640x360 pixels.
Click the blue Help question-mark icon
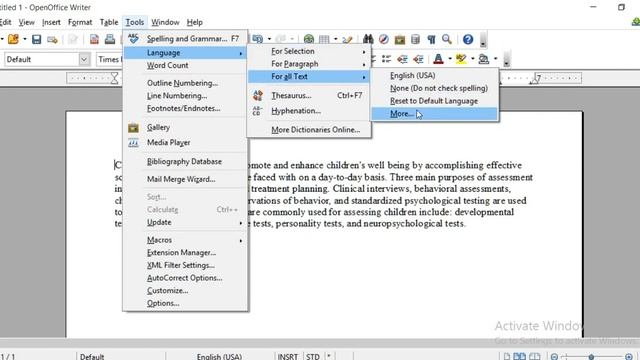pos(468,39)
